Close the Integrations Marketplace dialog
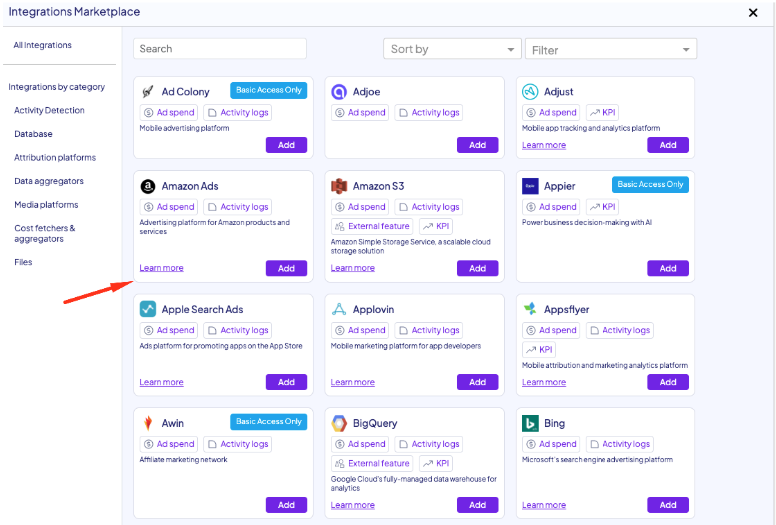The width and height of the screenshot is (776, 525). pyautogui.click(x=753, y=13)
